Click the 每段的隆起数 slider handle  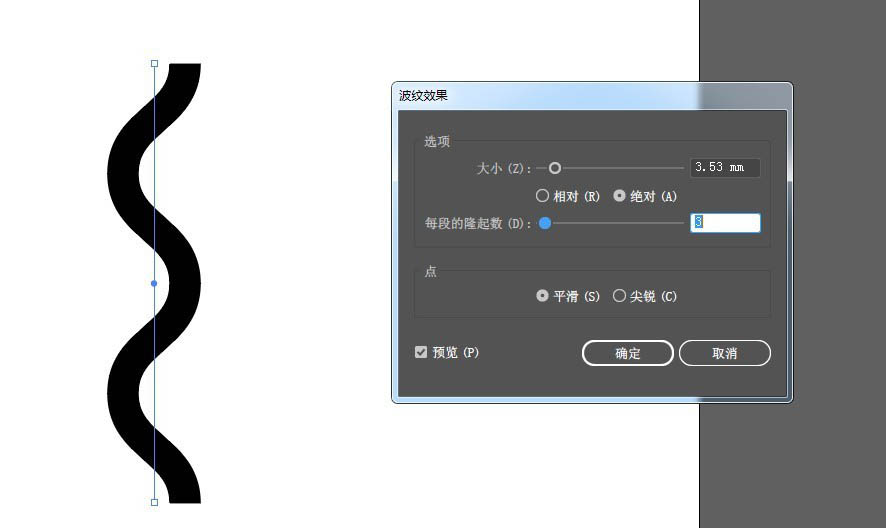pyautogui.click(x=545, y=223)
